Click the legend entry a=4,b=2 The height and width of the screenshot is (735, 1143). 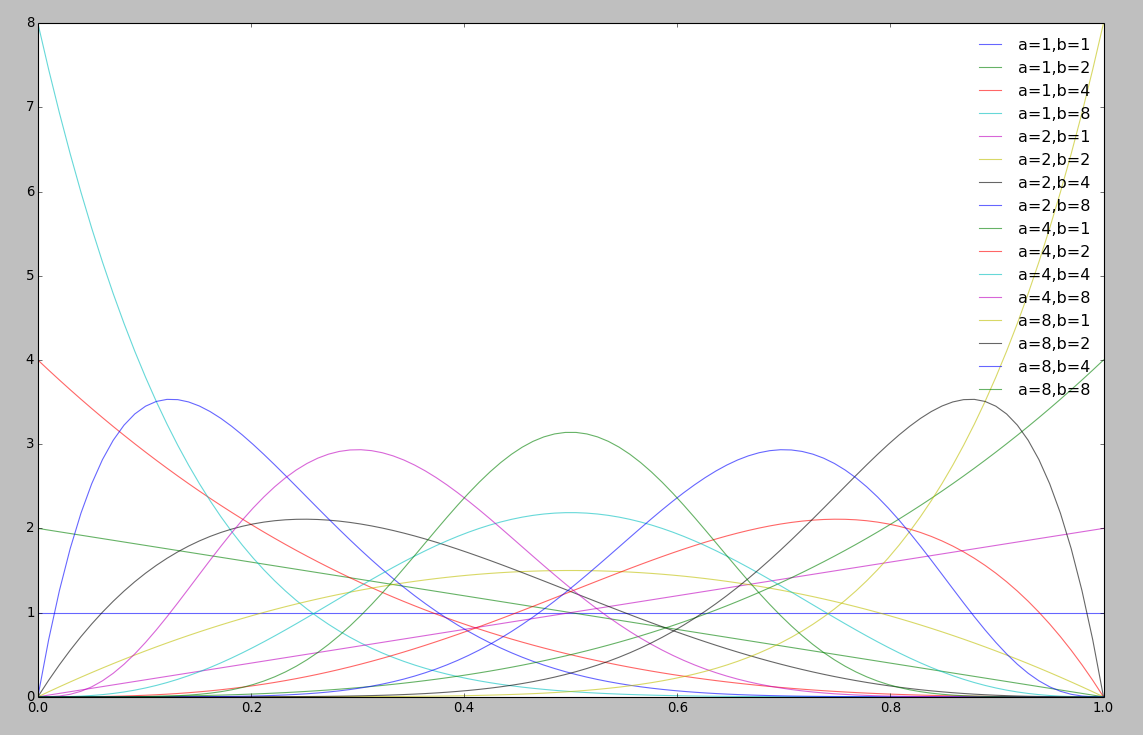point(1034,252)
